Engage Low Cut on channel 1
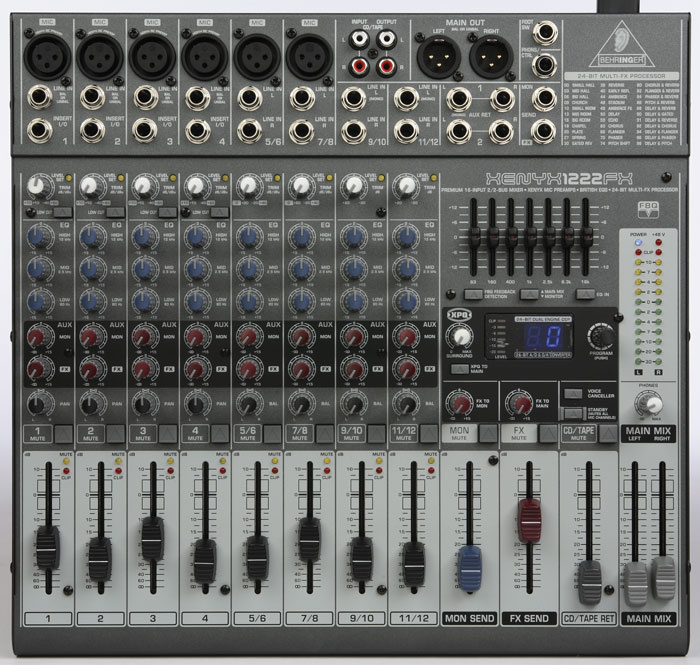This screenshot has width=700, height=665. click(63, 212)
